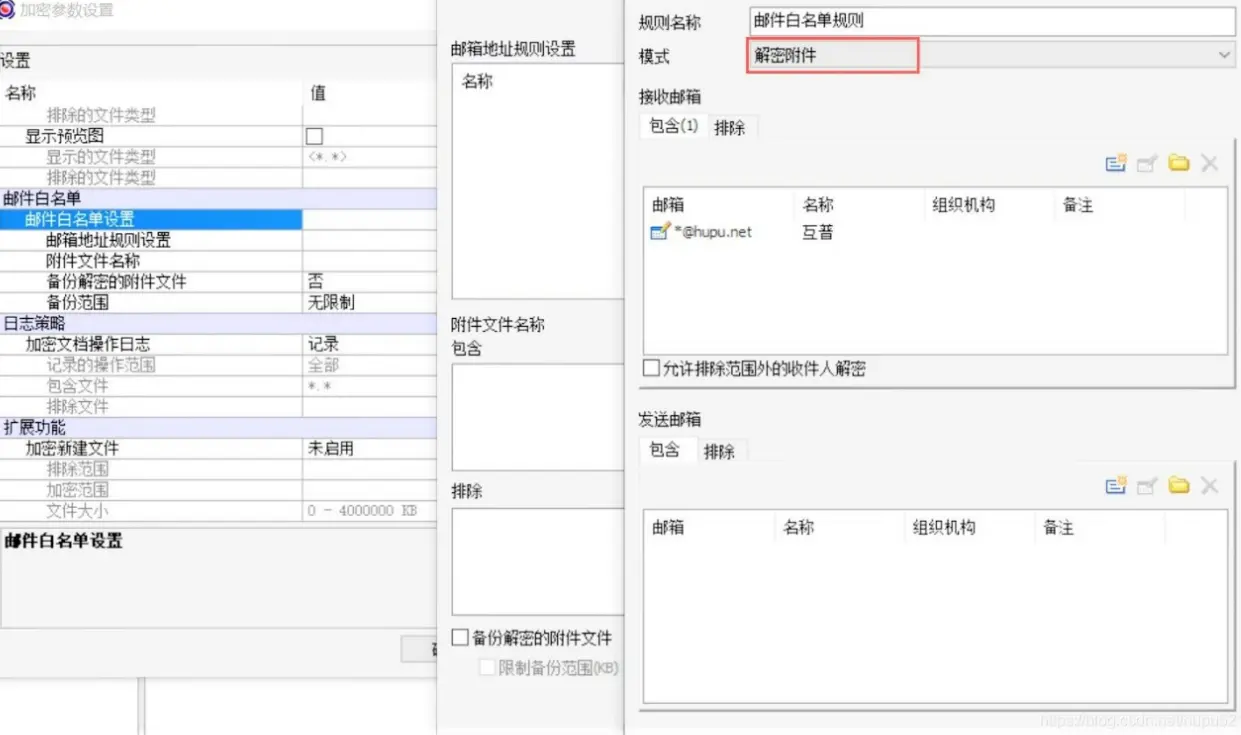
Task: Click the edit icon in 发送邮箱 toolbar
Action: (1147, 485)
